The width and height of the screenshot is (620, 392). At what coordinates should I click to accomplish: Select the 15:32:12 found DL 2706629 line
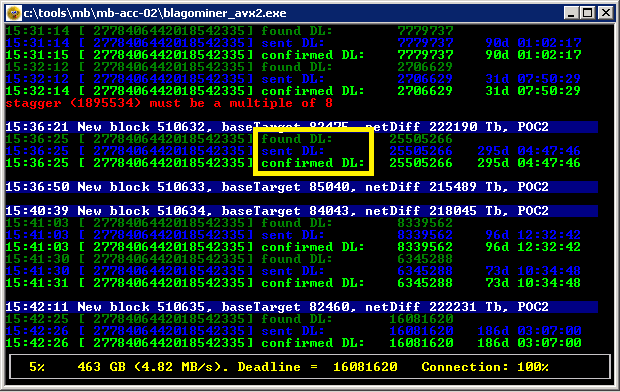click(x=230, y=67)
